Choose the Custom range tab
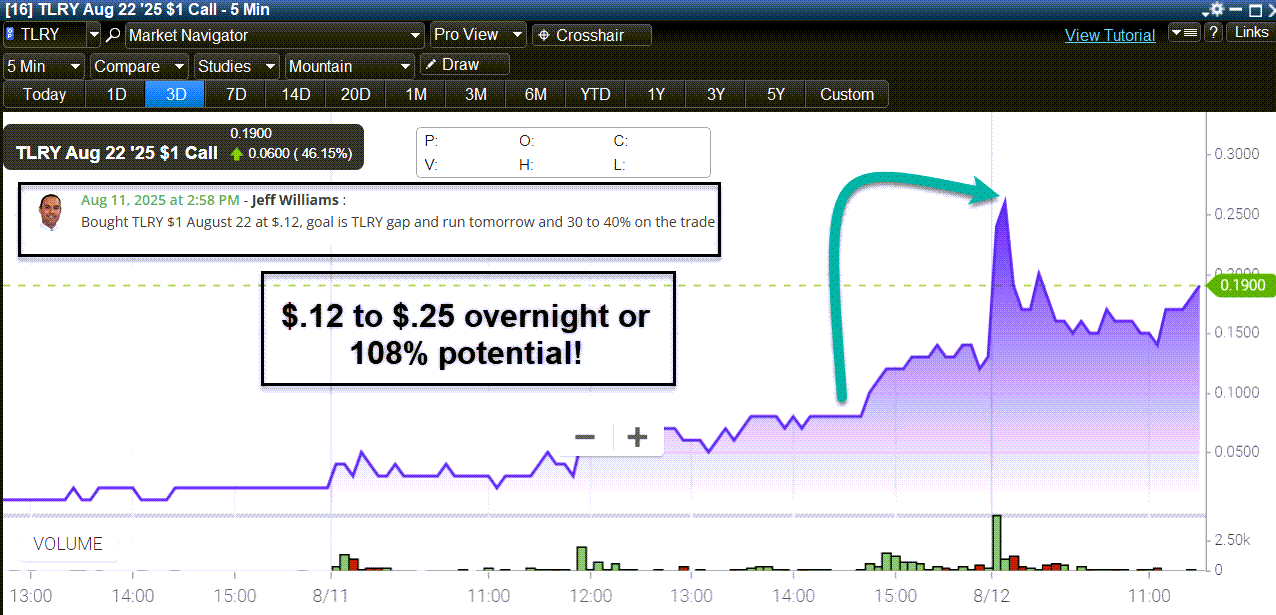 point(847,94)
